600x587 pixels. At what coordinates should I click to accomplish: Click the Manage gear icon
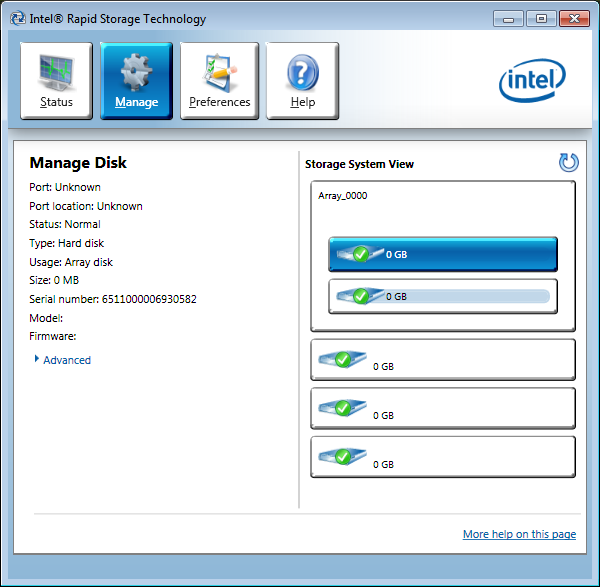pos(136,72)
